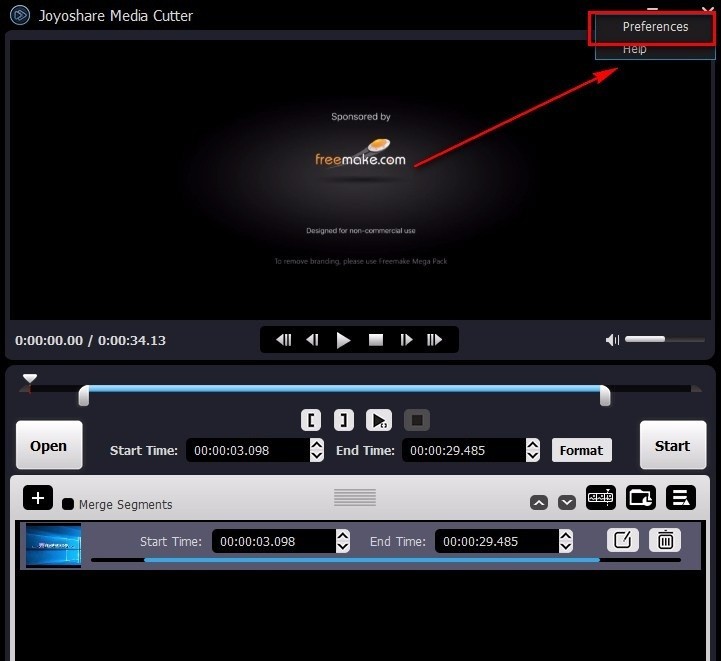This screenshot has width=721, height=661.
Task: Increase main Start Time with up arrow
Action: [317, 444]
